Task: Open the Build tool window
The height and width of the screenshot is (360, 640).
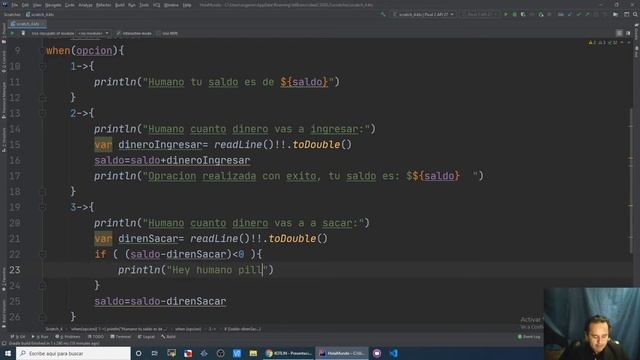Action: tap(169, 337)
